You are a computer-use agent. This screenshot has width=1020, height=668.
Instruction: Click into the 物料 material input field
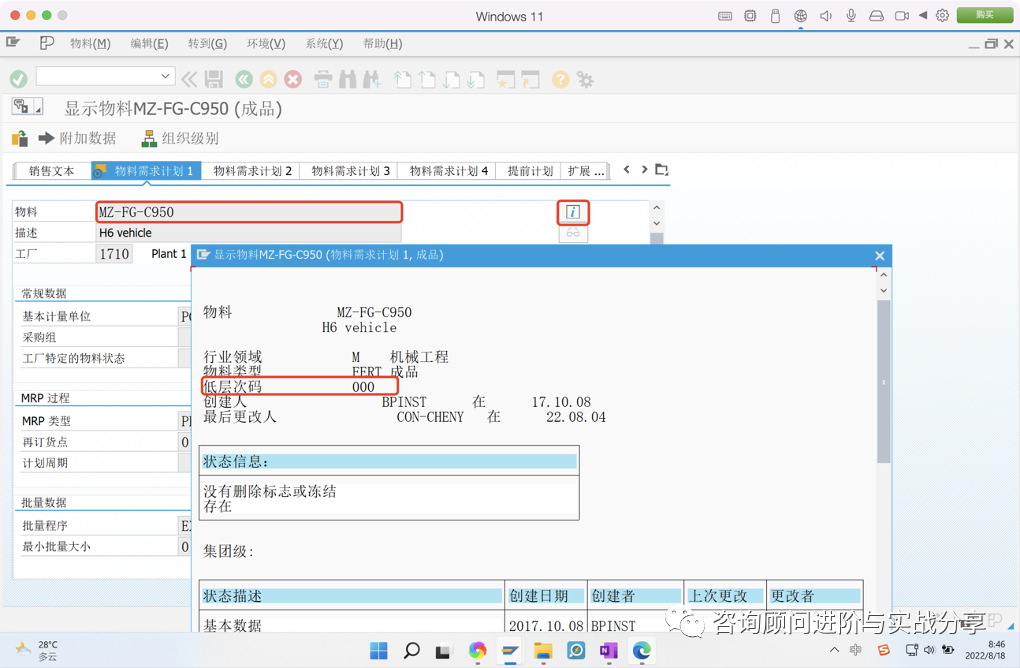pos(248,212)
